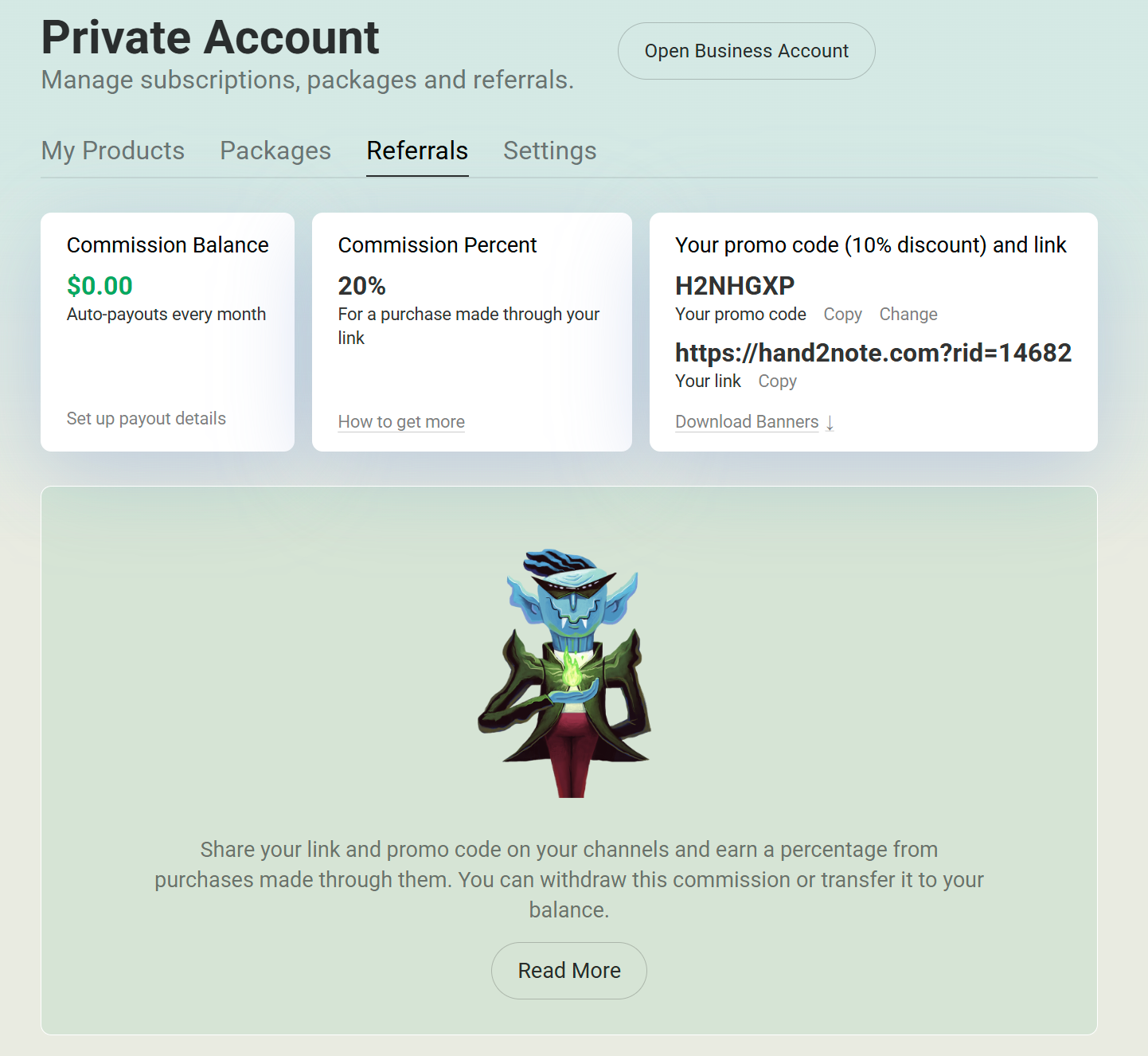Image resolution: width=1148 pixels, height=1056 pixels.
Task: Click the Commission Balance card title
Action: tap(168, 244)
